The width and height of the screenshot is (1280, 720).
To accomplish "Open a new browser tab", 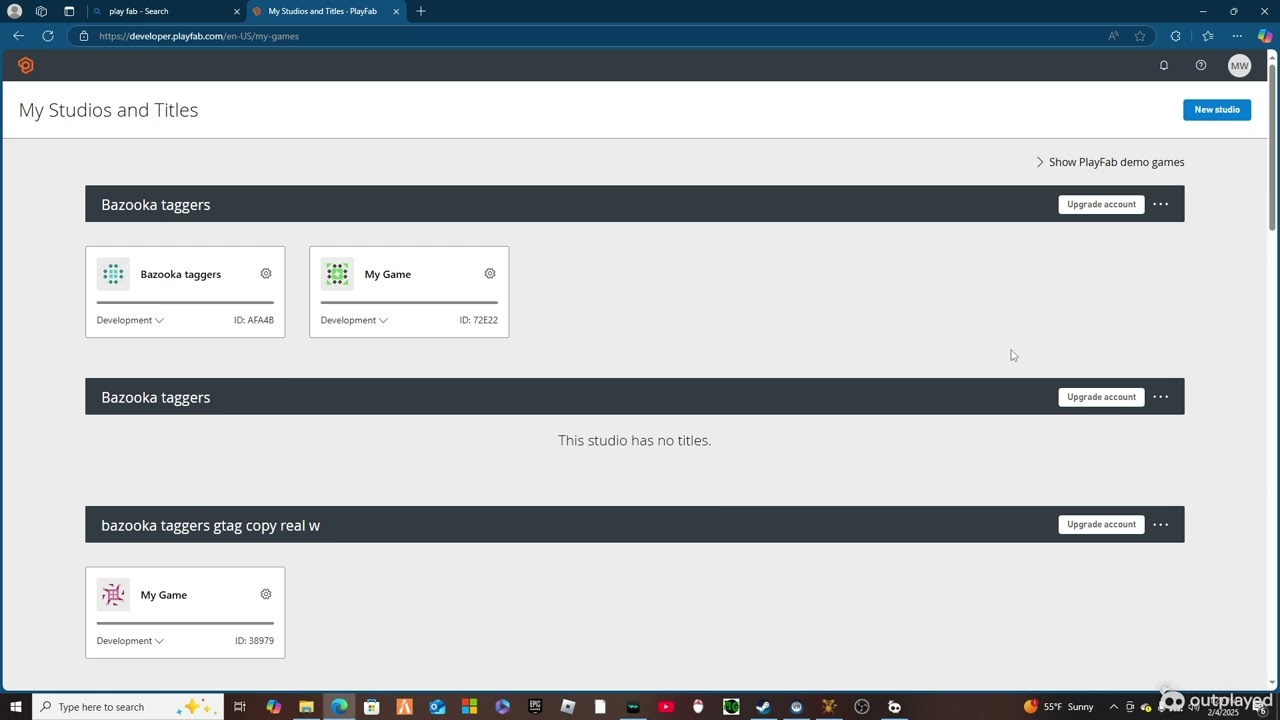I will click(x=421, y=11).
